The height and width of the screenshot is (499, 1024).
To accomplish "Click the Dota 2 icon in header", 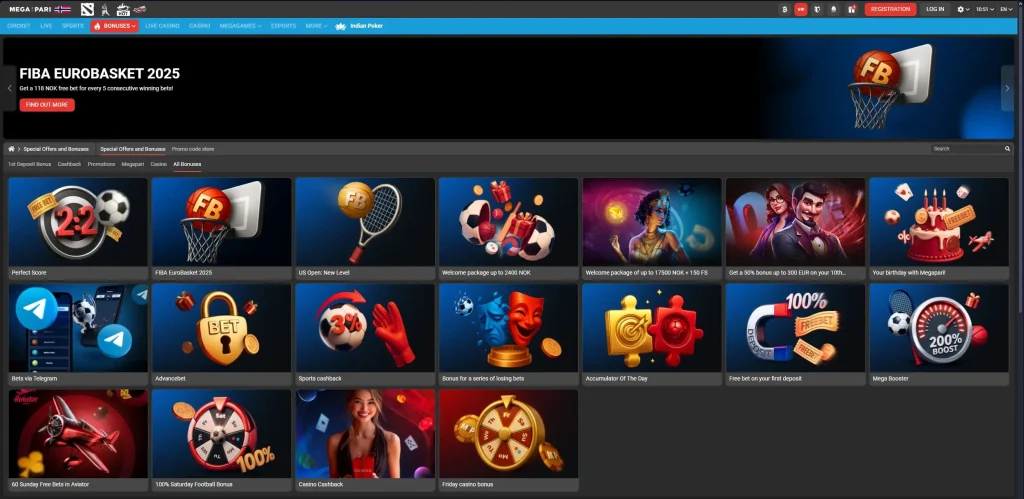I will click(x=88, y=9).
